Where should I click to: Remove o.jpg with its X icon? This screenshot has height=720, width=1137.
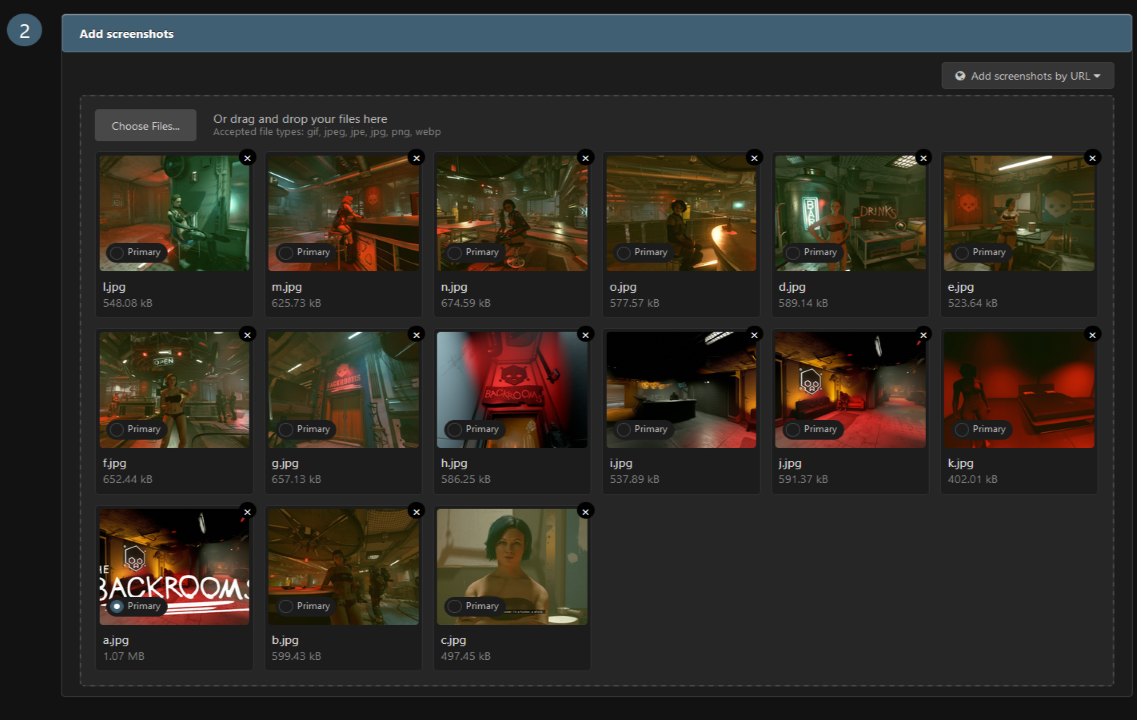coord(754,157)
